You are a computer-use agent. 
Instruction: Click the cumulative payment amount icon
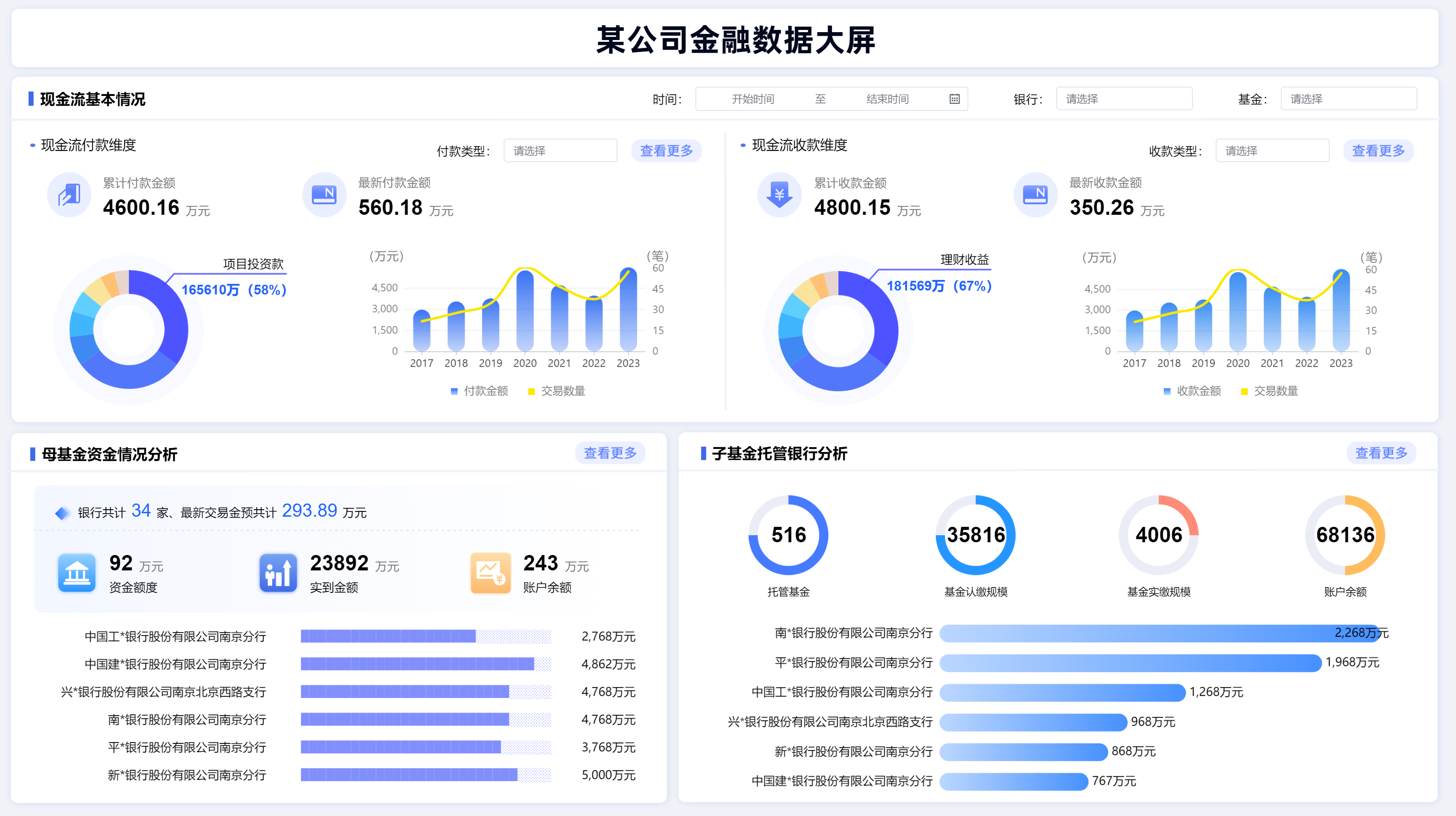click(70, 195)
